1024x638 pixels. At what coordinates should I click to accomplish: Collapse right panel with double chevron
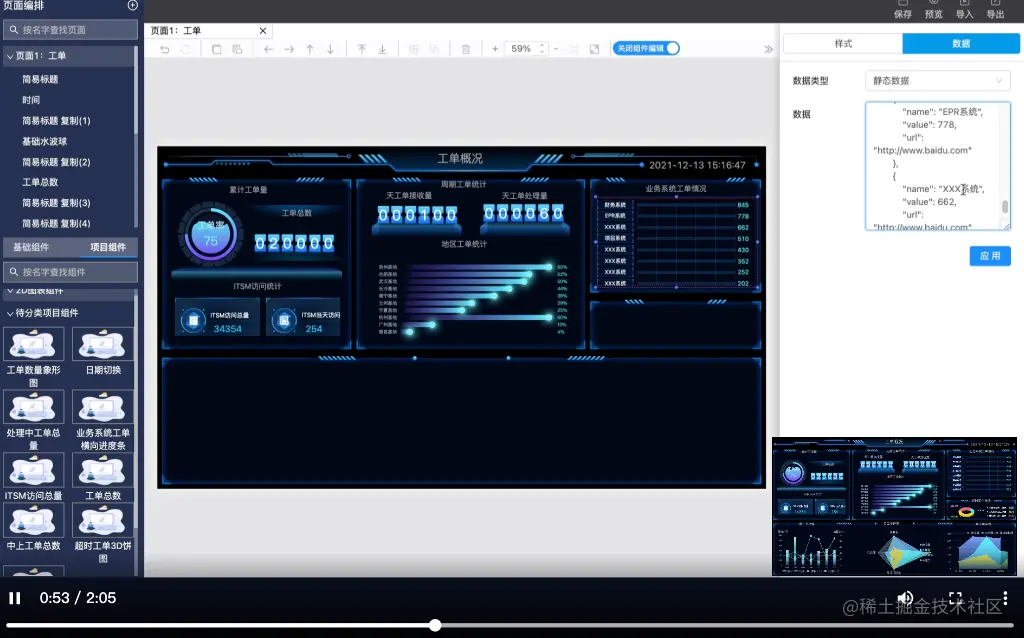click(x=769, y=49)
